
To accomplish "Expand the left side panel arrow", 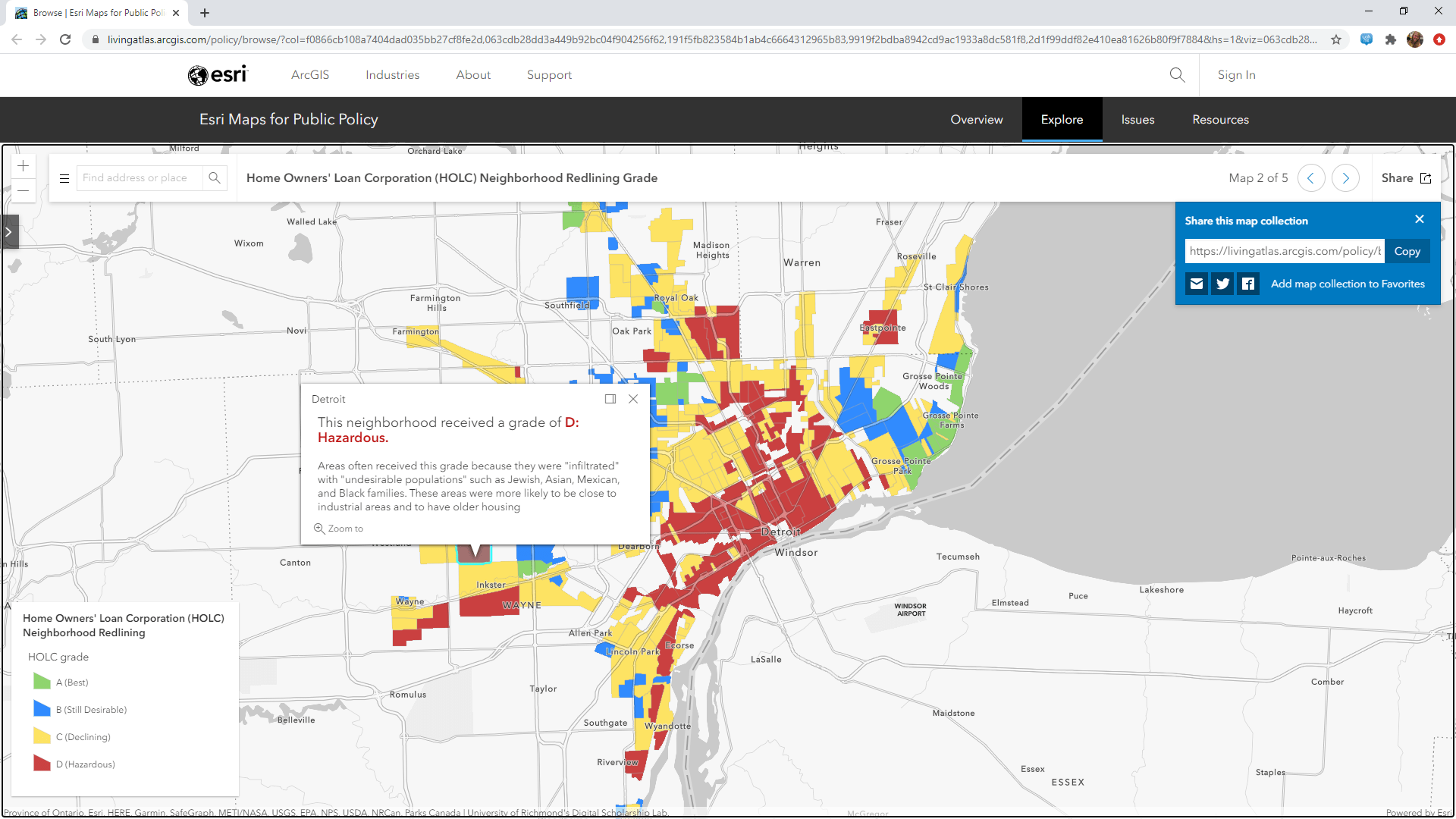I will click(9, 232).
